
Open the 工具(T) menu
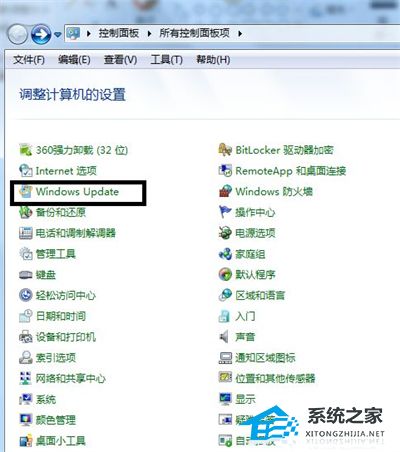[167, 60]
